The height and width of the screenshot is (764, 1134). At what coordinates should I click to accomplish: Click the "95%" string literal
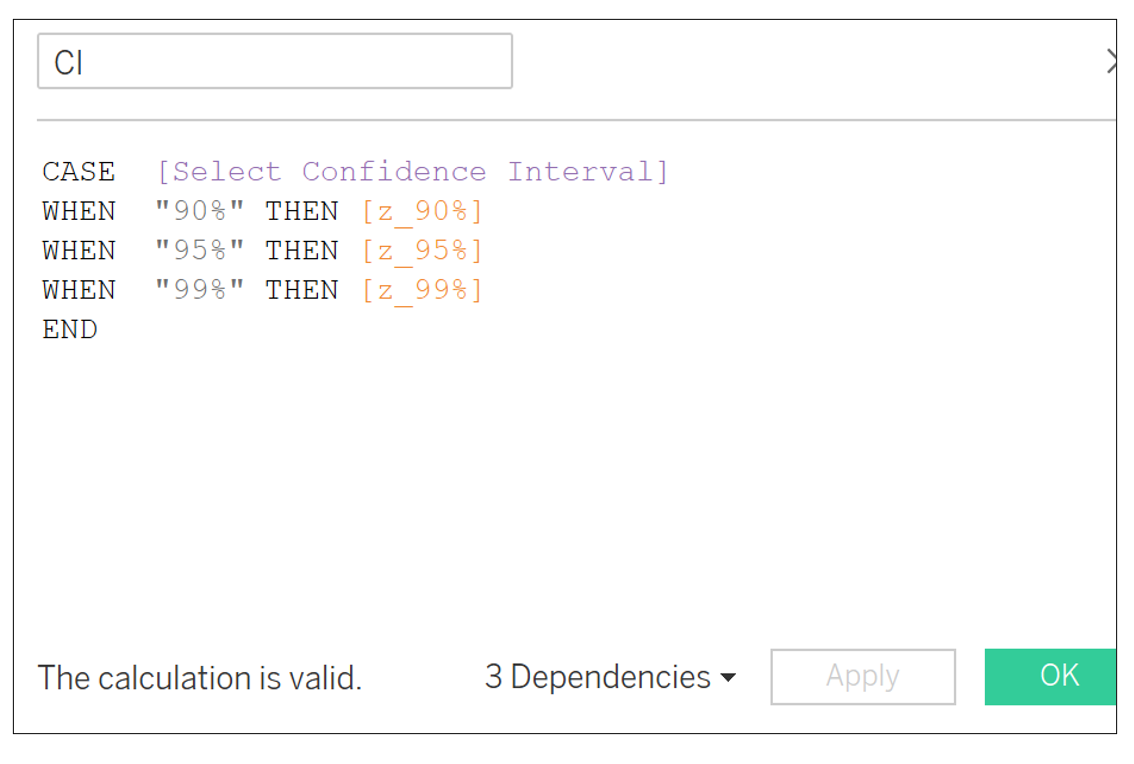[x=200, y=250]
